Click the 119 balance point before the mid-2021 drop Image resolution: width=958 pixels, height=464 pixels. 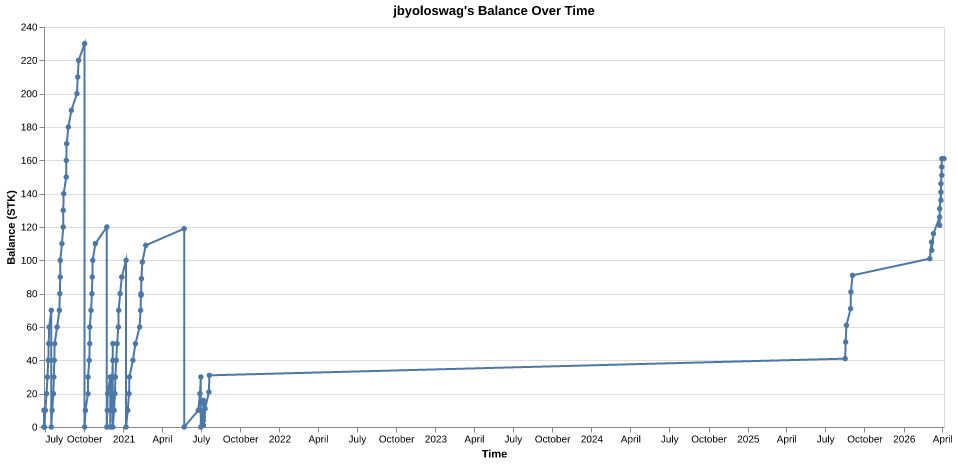click(x=184, y=229)
